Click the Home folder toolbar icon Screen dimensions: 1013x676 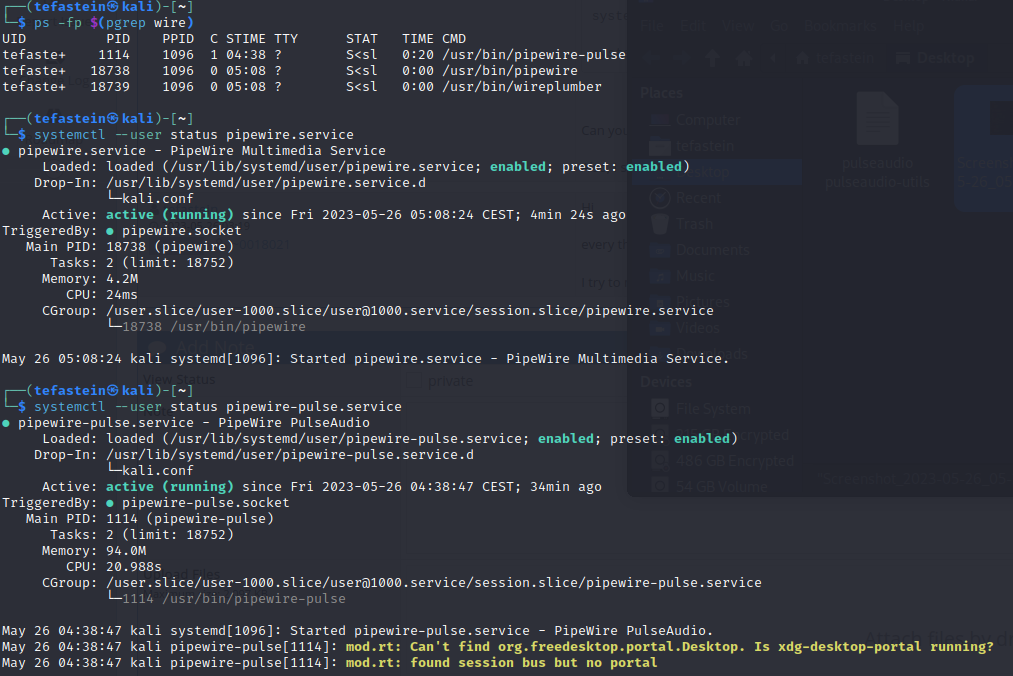pyautogui.click(x=745, y=58)
